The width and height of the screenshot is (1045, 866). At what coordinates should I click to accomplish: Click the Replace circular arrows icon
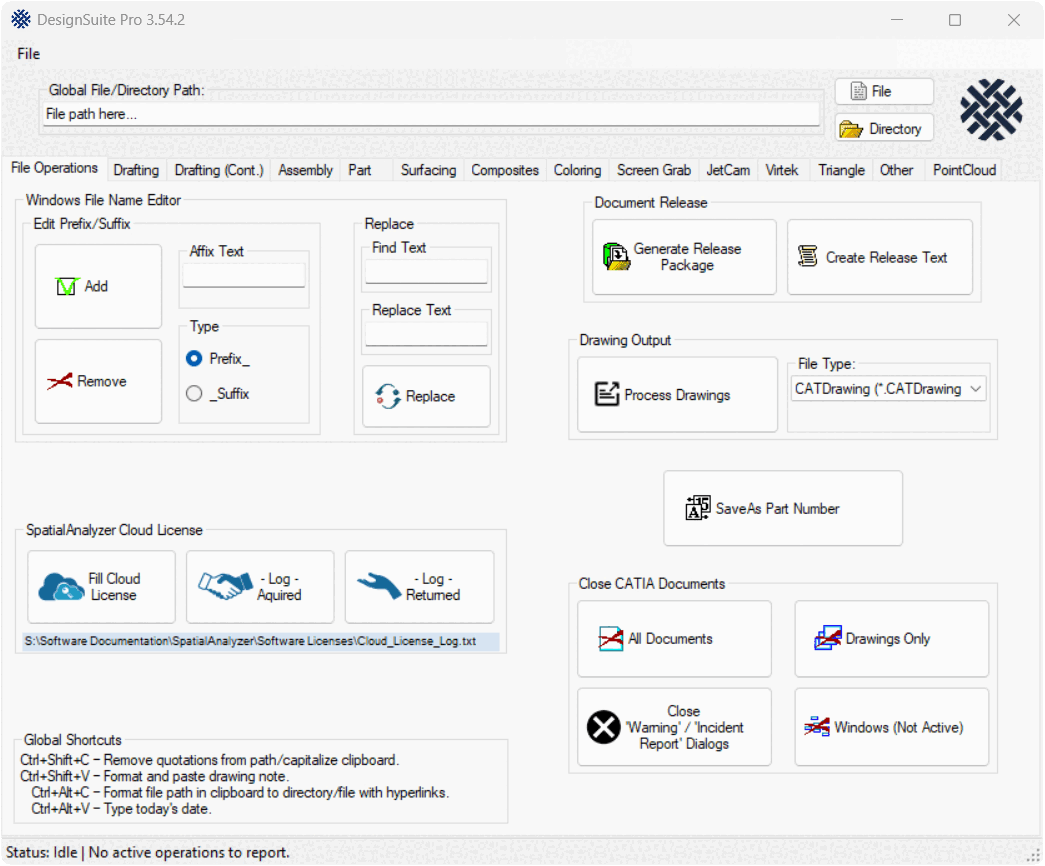coord(388,396)
